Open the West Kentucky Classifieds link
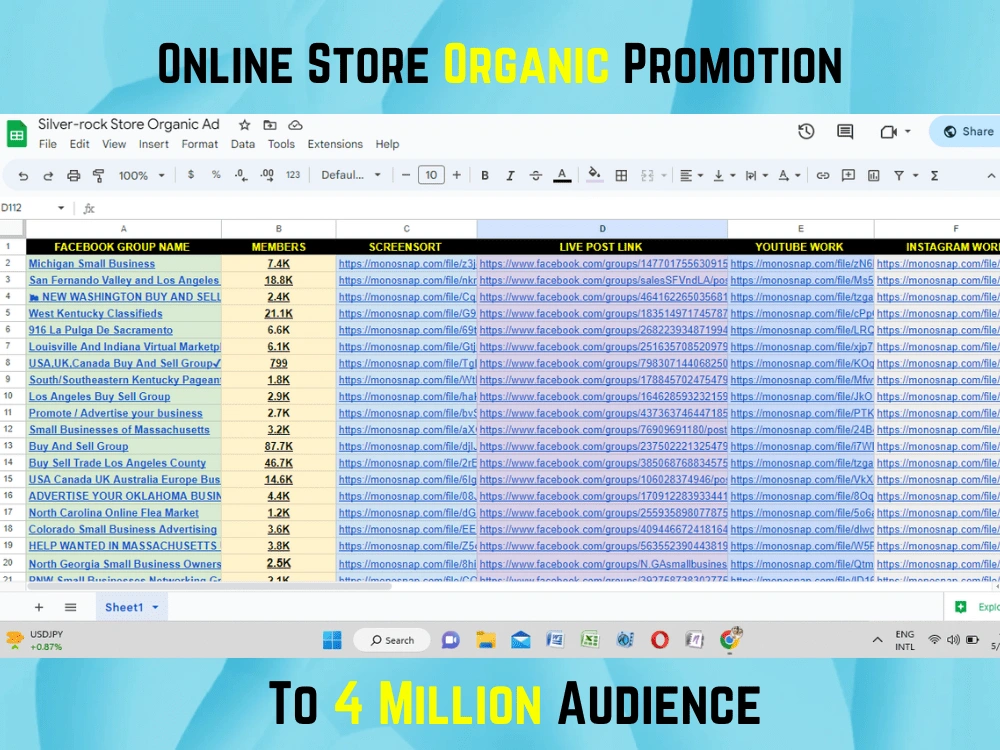The height and width of the screenshot is (750, 1000). (96, 313)
